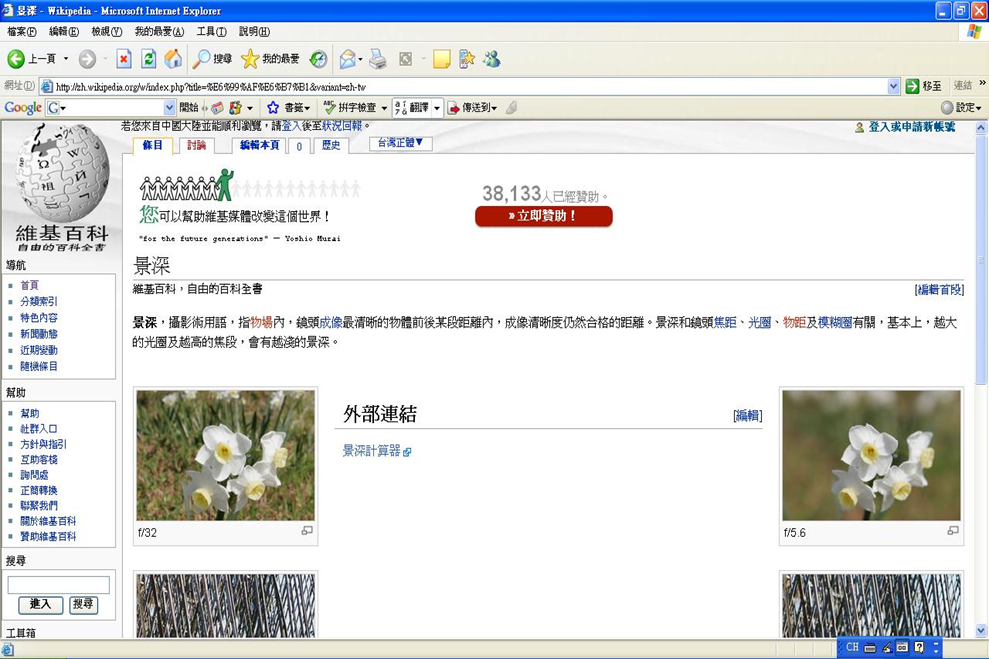
Task: Enlarge the f/32 image via magnify icon
Action: pyautogui.click(x=307, y=531)
